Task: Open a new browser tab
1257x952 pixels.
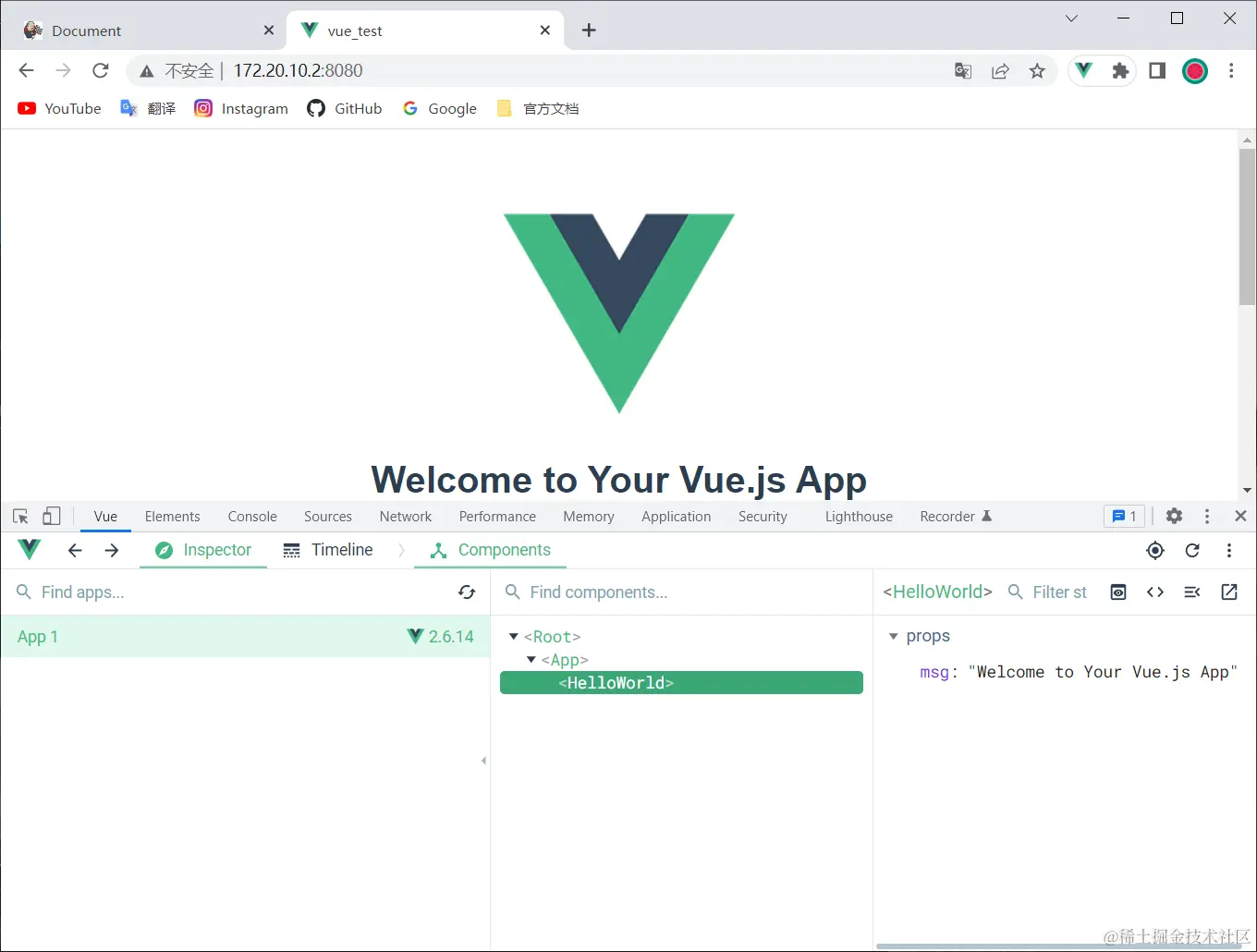Action: [589, 31]
